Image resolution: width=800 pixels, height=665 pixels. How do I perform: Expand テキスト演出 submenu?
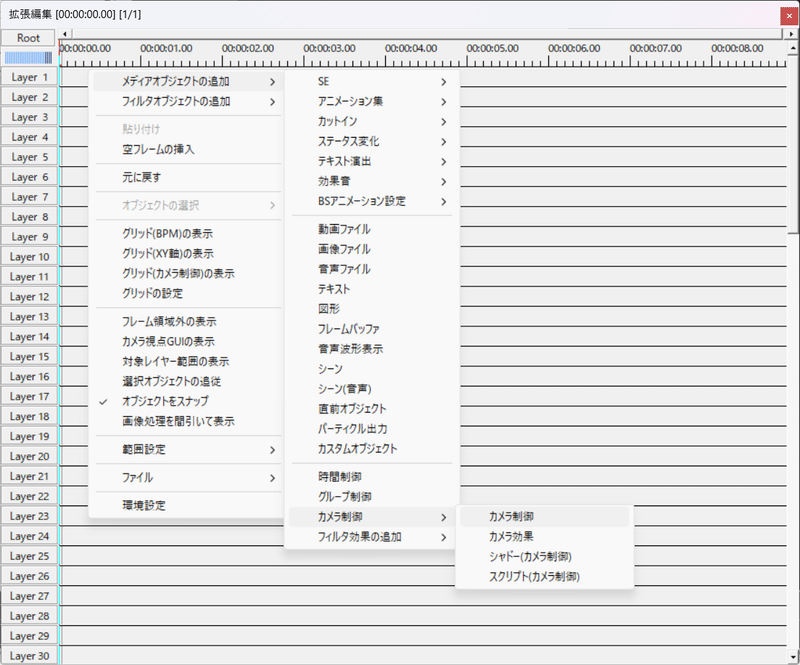tap(372, 161)
